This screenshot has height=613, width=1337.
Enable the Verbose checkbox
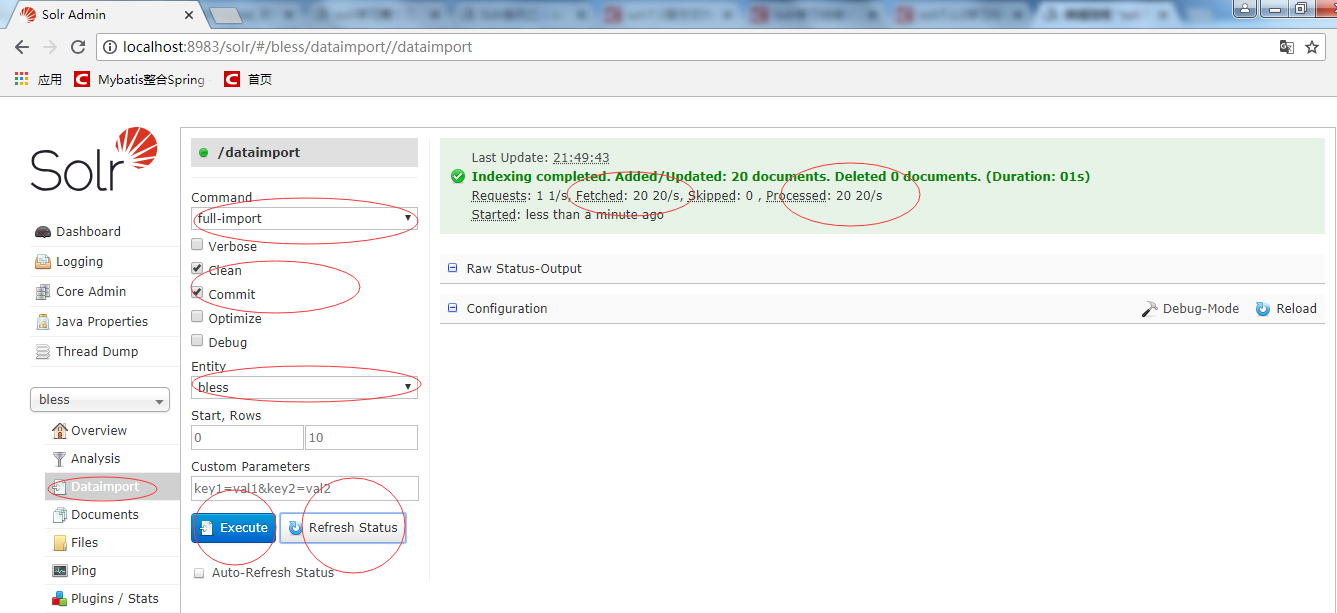coord(197,246)
